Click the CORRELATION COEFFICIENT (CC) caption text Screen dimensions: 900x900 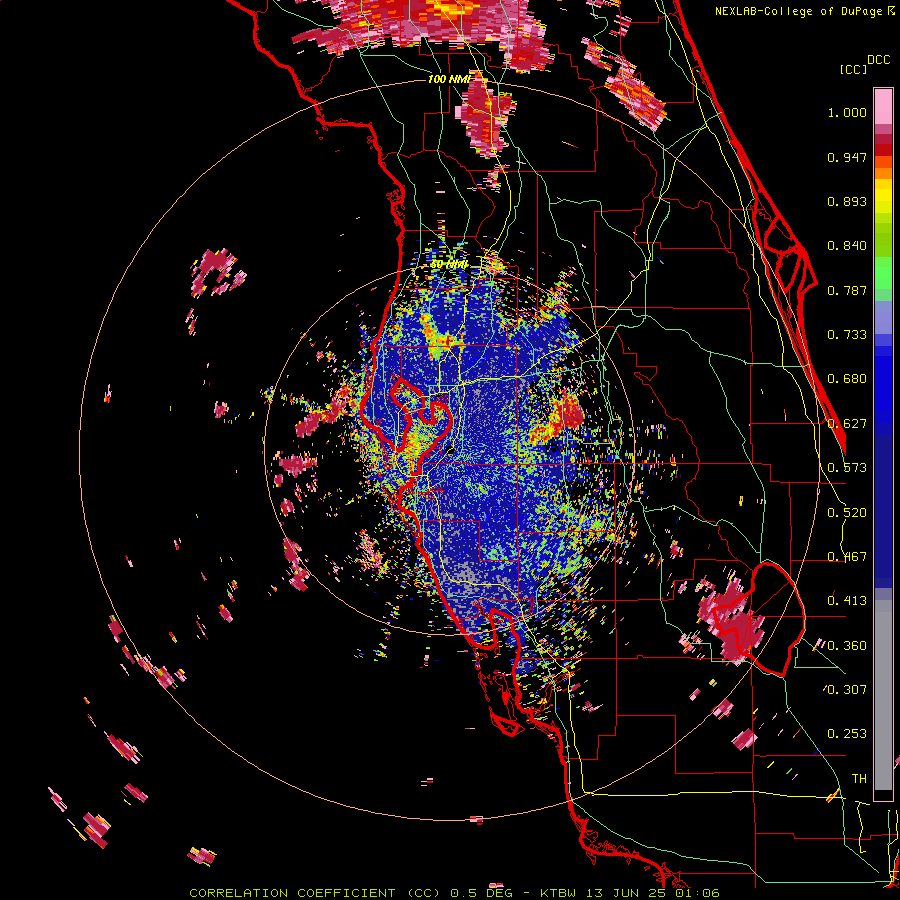tap(315, 893)
